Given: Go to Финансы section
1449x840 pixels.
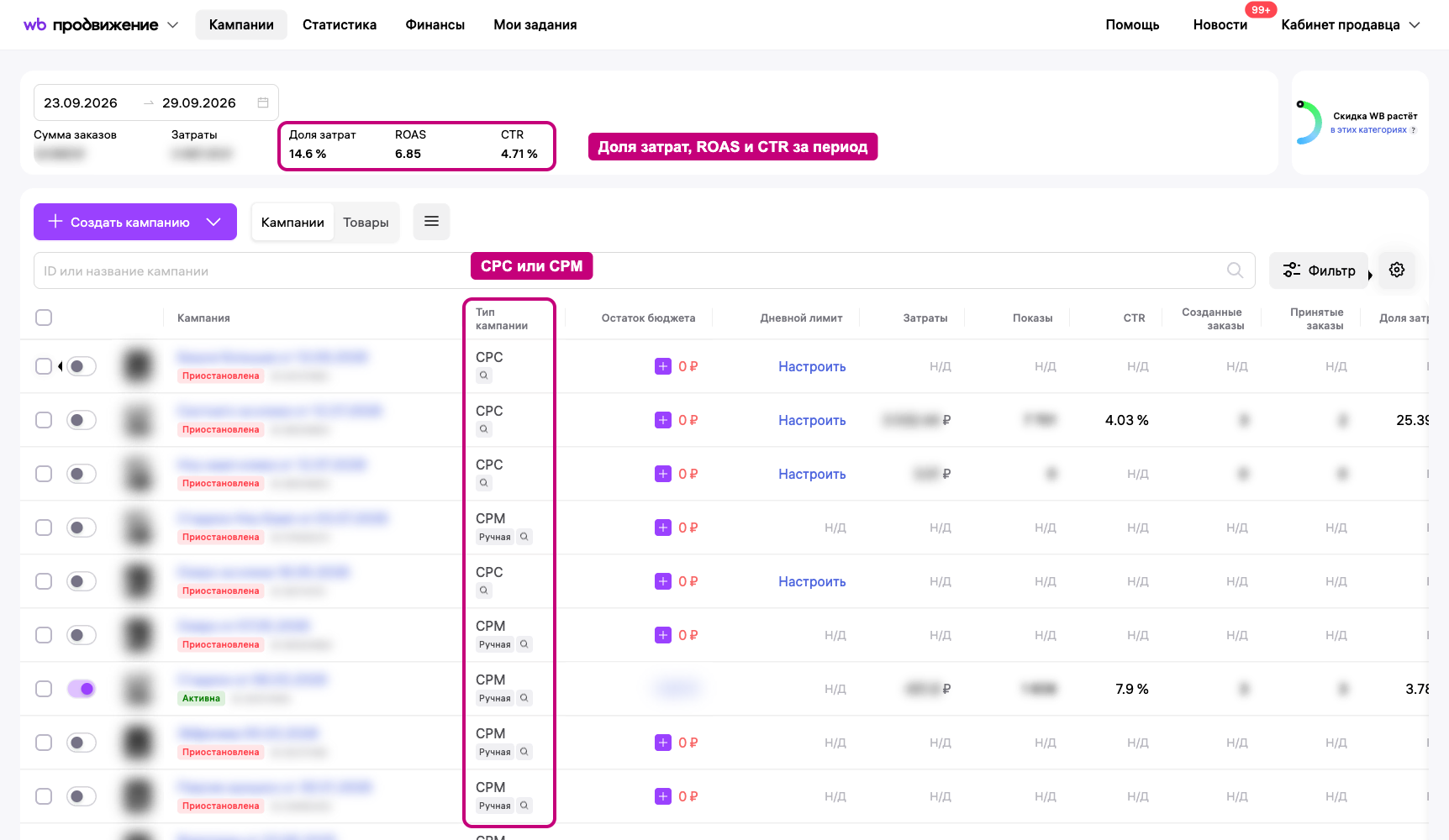Looking at the screenshot, I should click(x=435, y=24).
